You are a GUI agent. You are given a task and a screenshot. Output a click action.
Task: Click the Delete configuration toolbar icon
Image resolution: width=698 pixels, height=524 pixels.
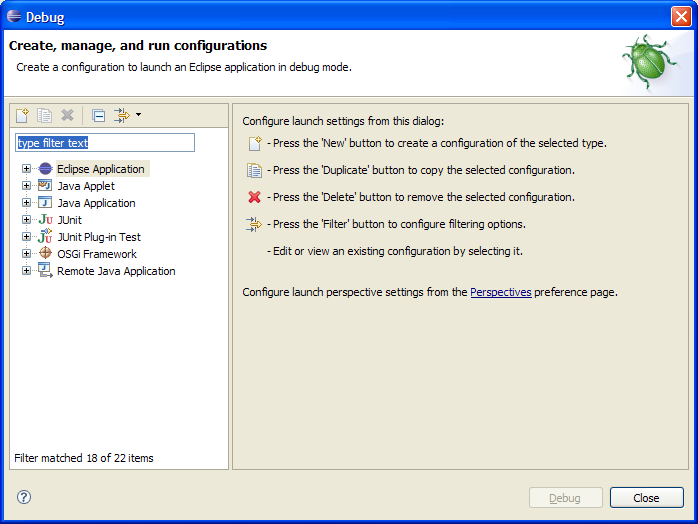67,115
